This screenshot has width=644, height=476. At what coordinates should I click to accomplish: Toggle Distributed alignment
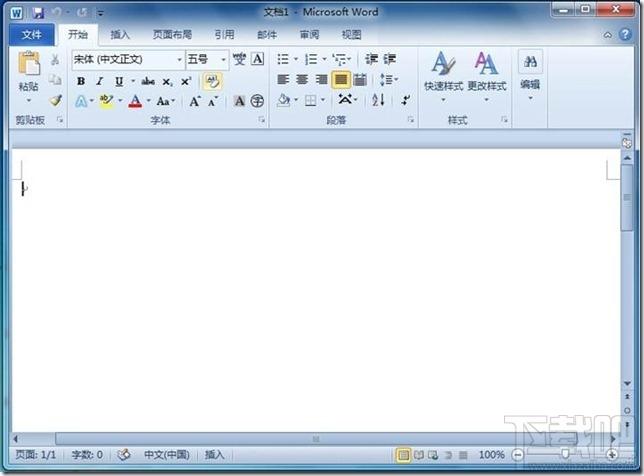(x=360, y=79)
